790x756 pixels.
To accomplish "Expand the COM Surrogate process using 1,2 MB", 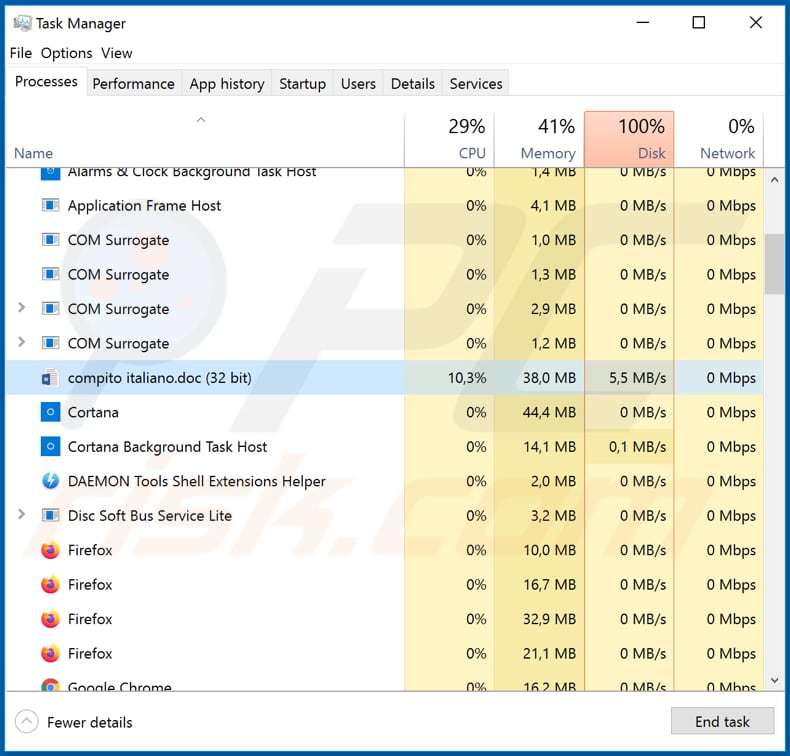I will (x=22, y=343).
